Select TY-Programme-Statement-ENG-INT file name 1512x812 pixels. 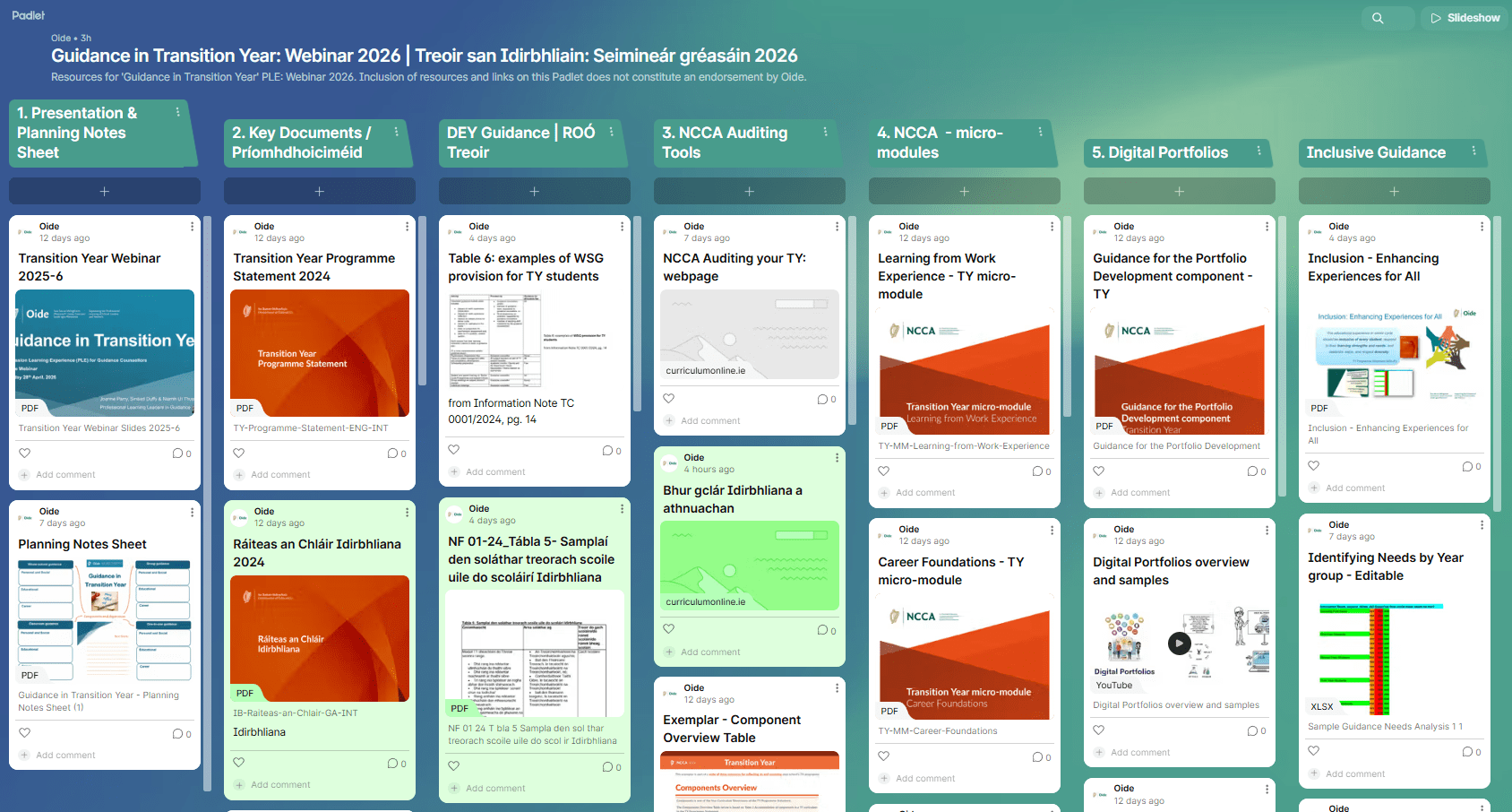(x=311, y=428)
